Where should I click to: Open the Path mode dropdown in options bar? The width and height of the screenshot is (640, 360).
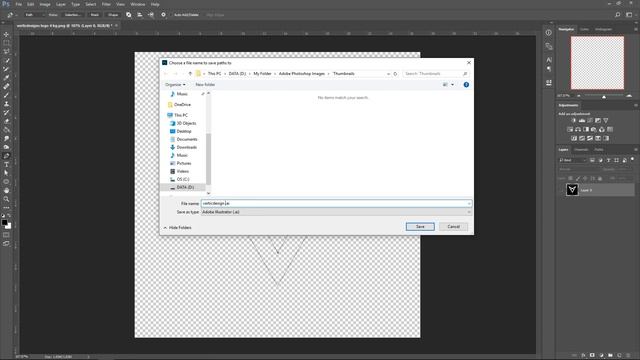(34, 15)
